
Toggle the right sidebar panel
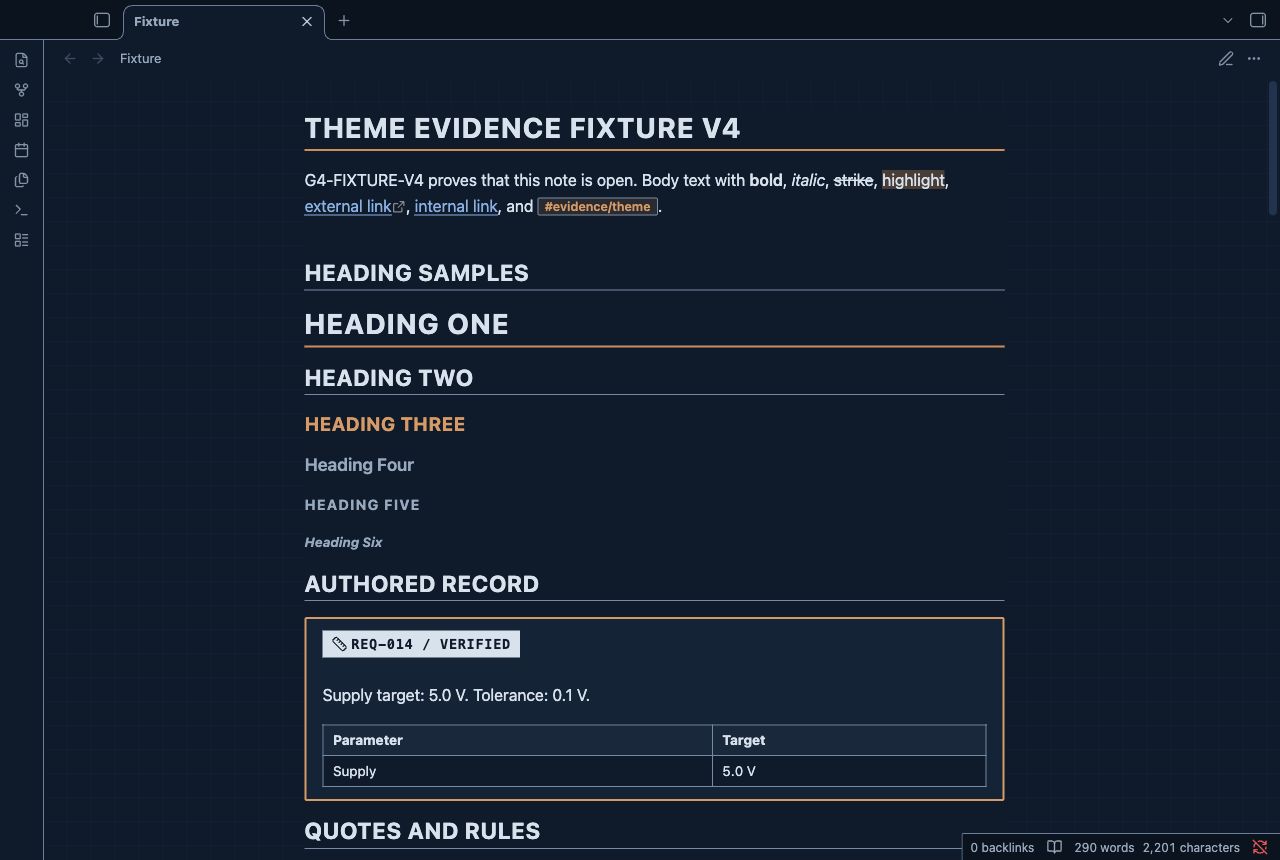pos(1258,20)
